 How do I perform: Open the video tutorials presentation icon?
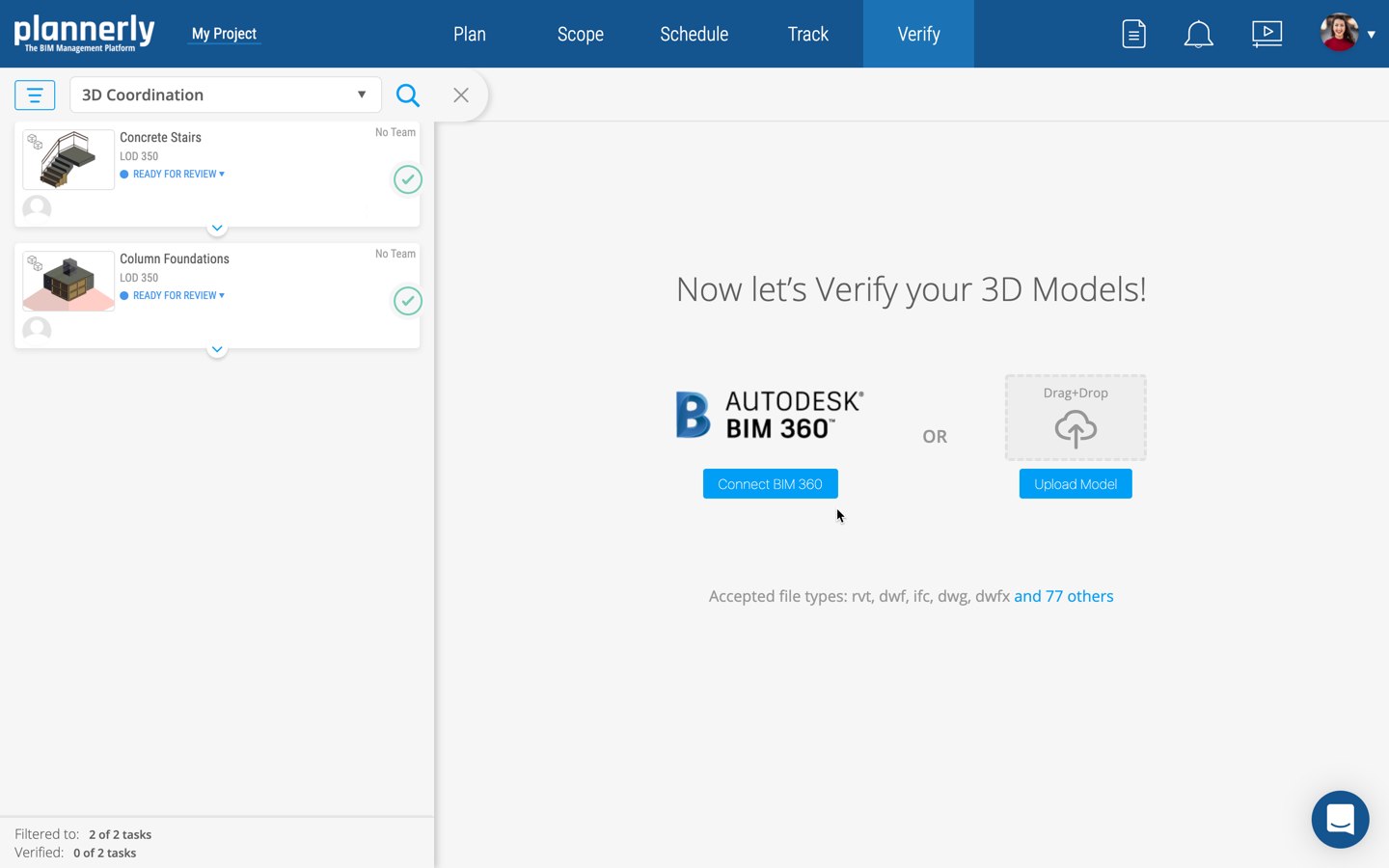click(1266, 34)
